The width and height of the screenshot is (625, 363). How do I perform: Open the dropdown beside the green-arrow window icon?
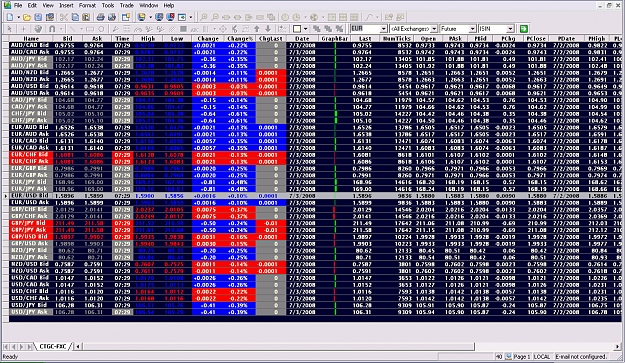click(191, 17)
